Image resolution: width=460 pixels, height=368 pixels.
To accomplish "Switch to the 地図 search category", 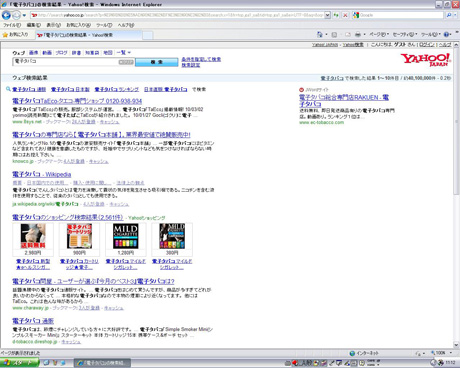I will tap(108, 53).
